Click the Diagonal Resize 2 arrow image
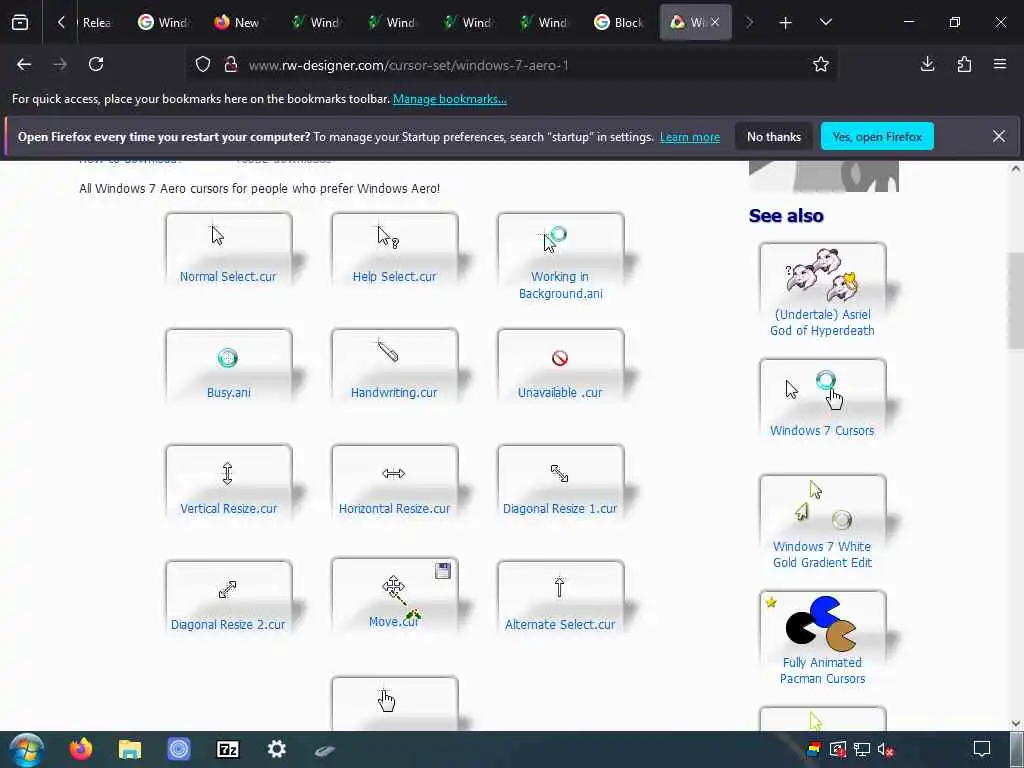1024x768 pixels. coord(227,590)
